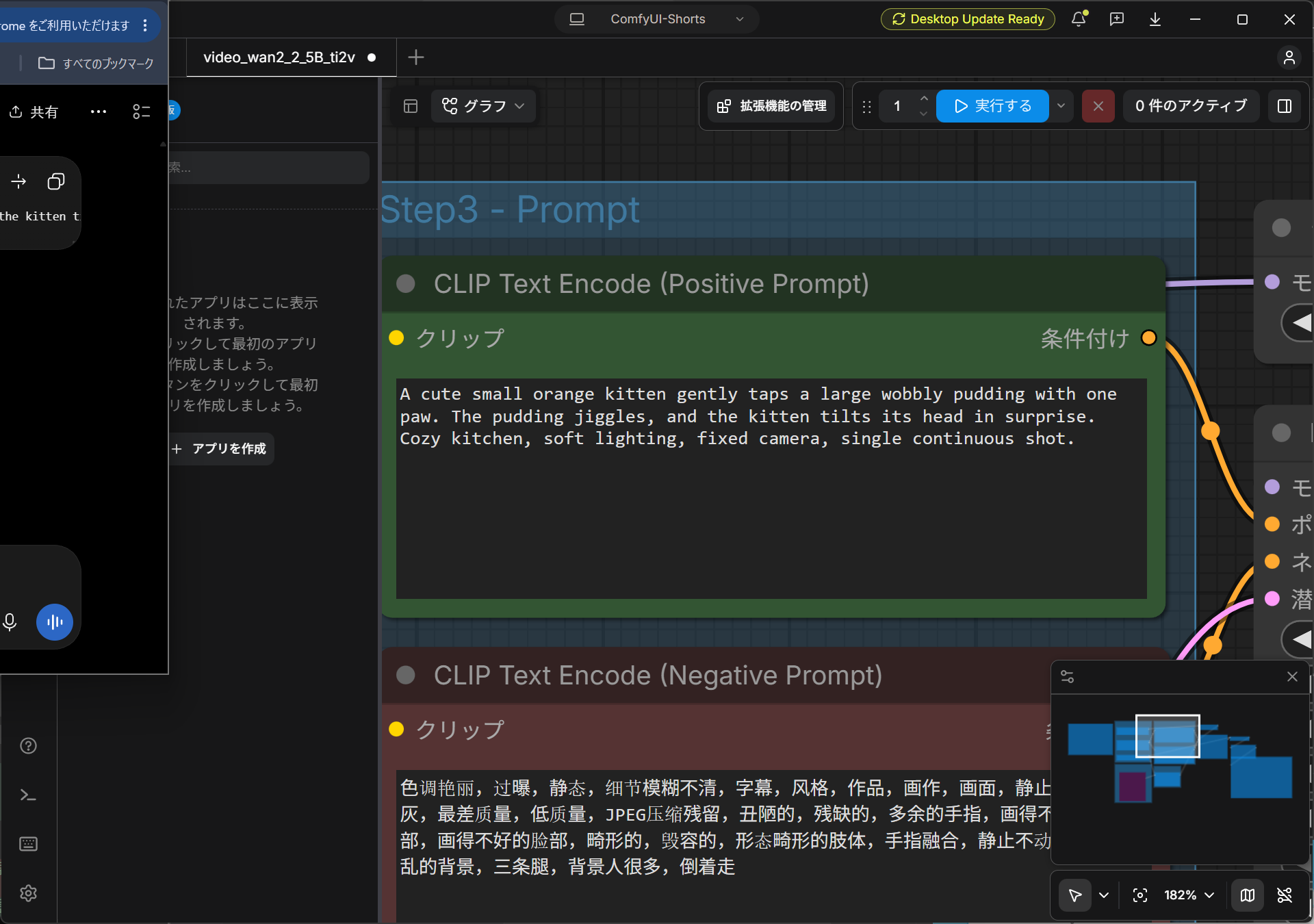The image size is (1314, 924).
Task: Click the positive prompt text area
Action: [771, 489]
